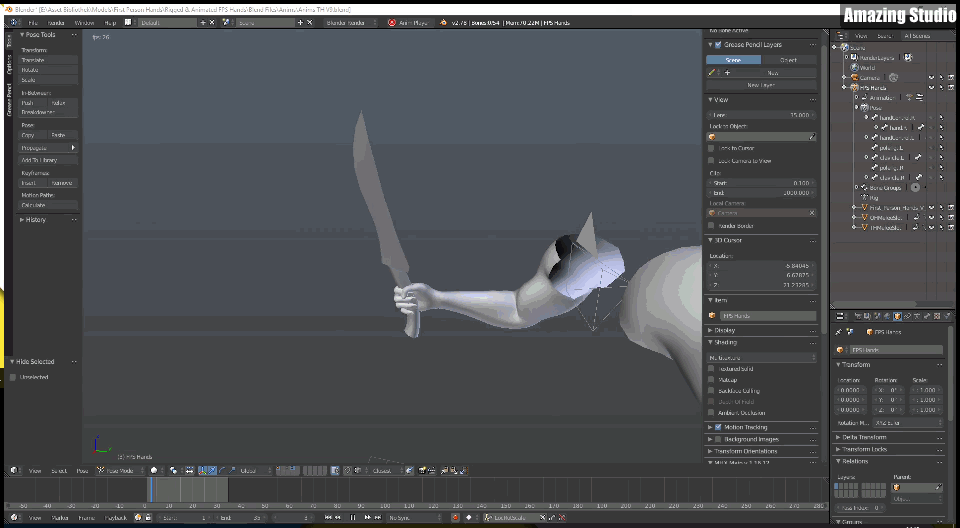Viewport: 960px width, 528px height.
Task: Toggle Motion Tracking checkbox
Action: coord(718,427)
